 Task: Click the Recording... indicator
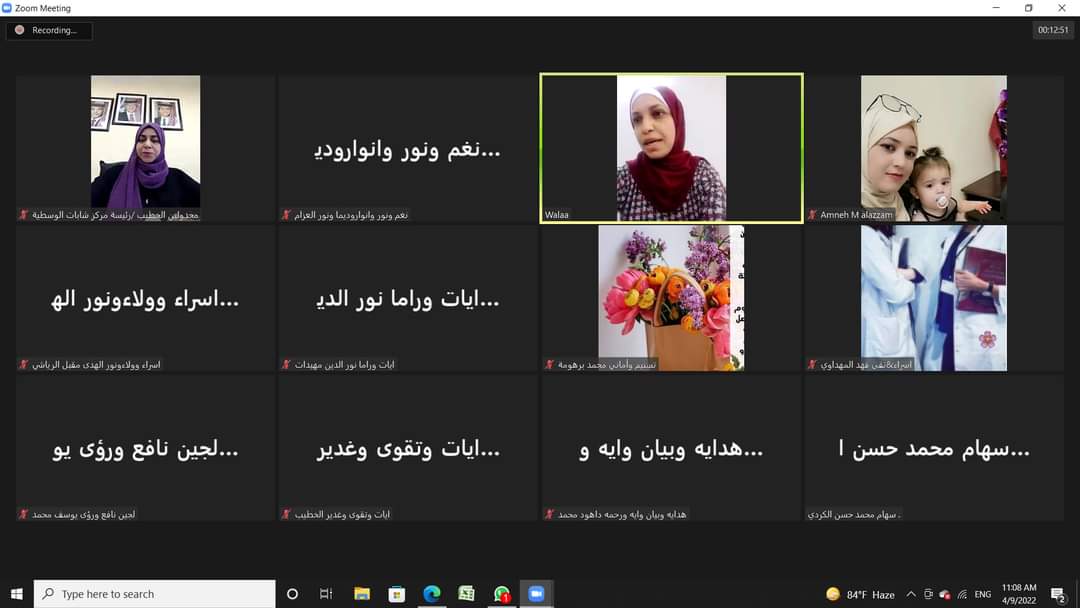pos(48,30)
